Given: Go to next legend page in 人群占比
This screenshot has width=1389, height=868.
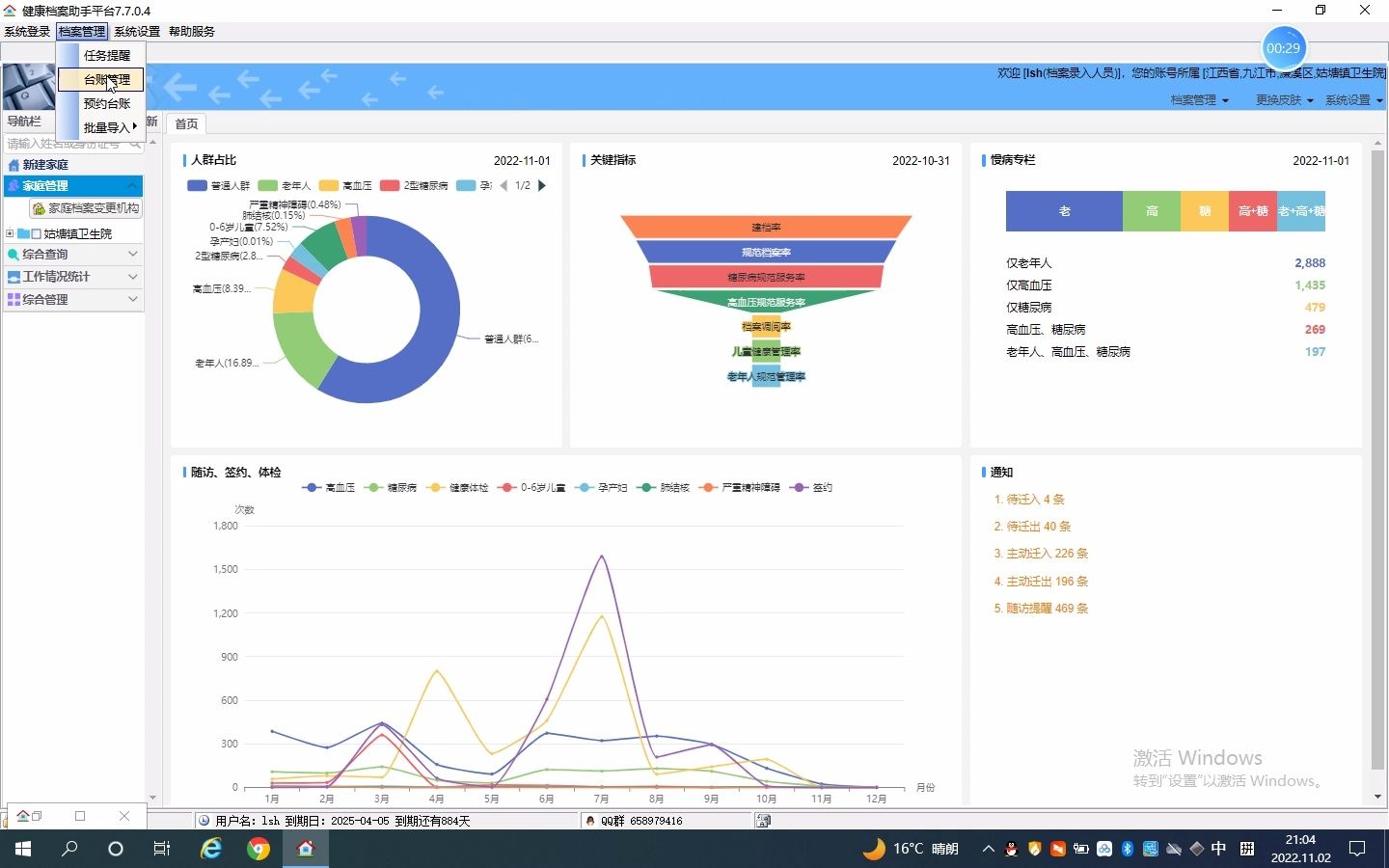Looking at the screenshot, I should coord(542,185).
